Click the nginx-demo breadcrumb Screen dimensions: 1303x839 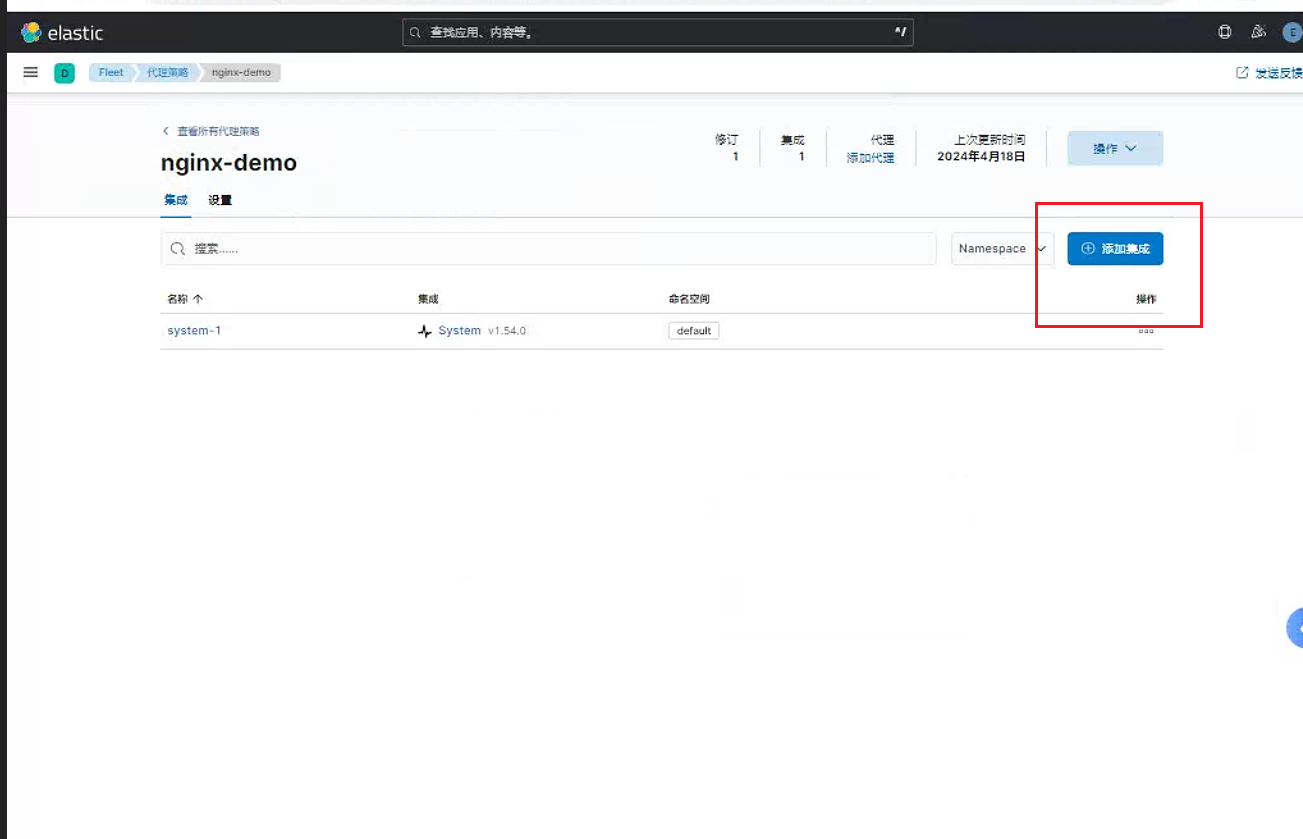(x=241, y=73)
